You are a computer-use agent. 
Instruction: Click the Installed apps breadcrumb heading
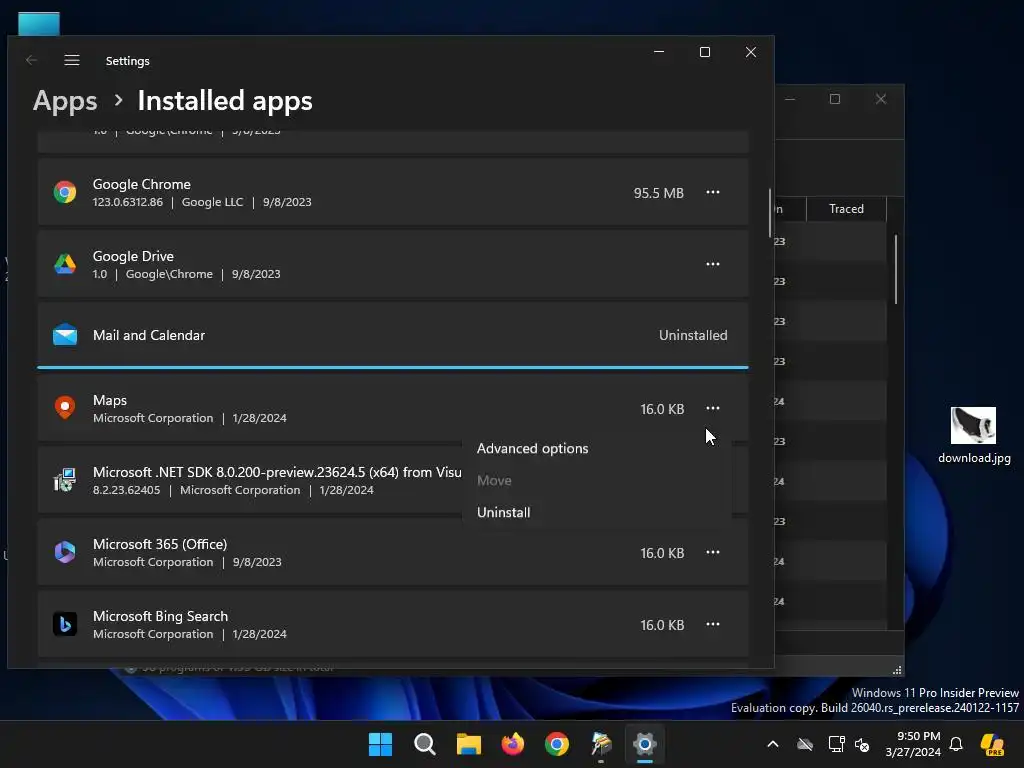(x=225, y=101)
